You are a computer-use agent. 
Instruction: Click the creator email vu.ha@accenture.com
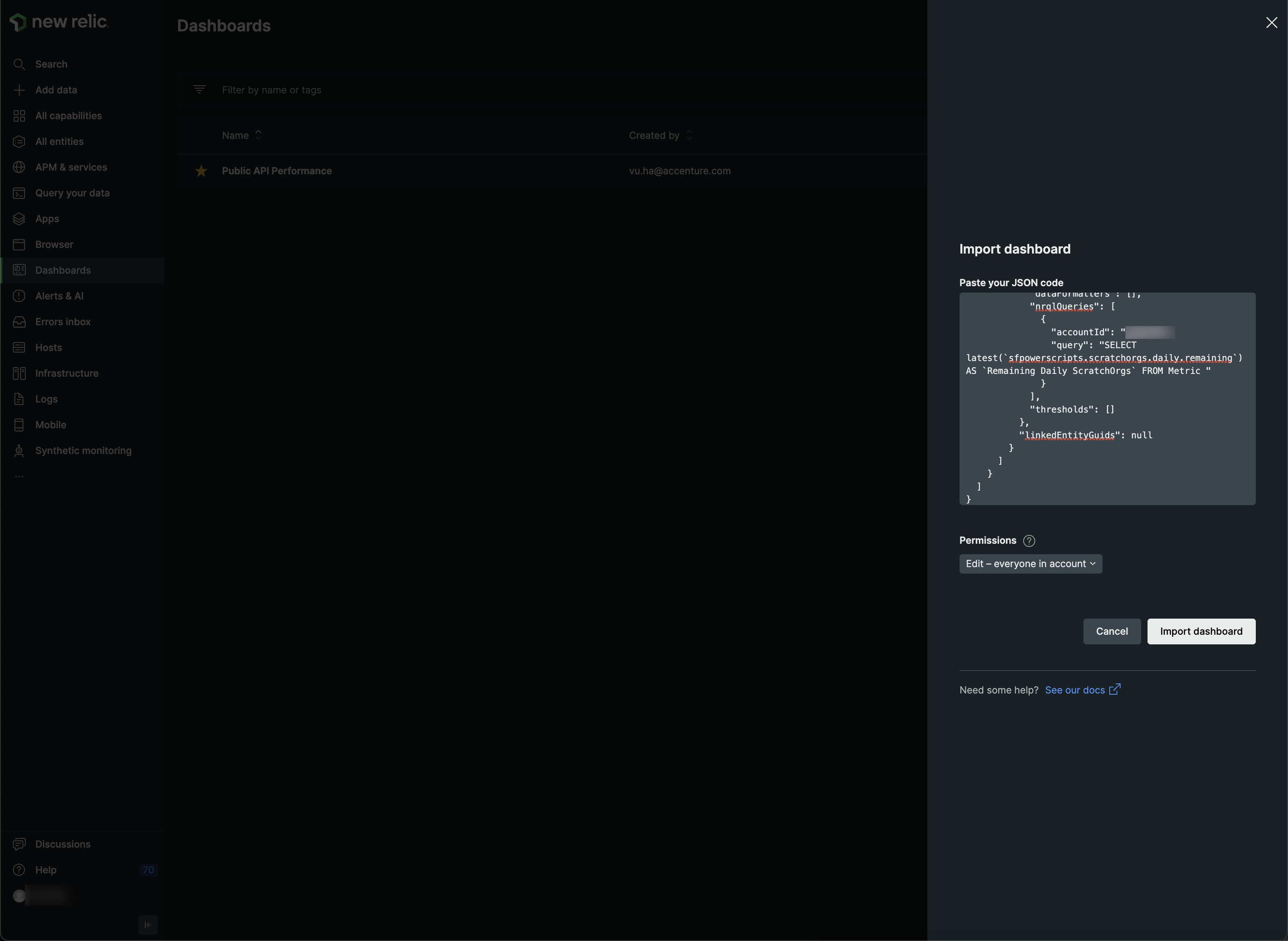tap(679, 171)
